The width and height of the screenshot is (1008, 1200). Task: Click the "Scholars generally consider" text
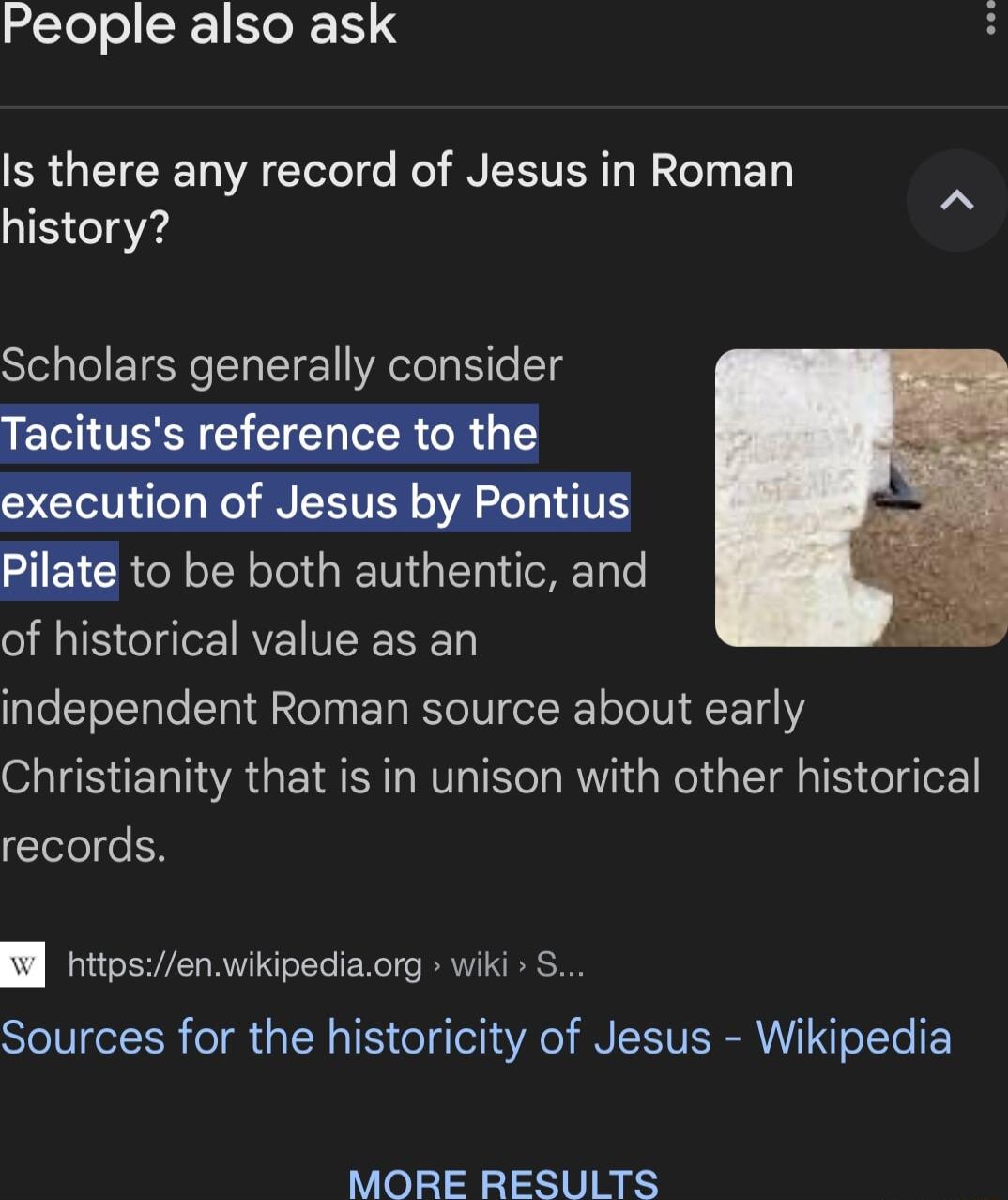pos(282,365)
